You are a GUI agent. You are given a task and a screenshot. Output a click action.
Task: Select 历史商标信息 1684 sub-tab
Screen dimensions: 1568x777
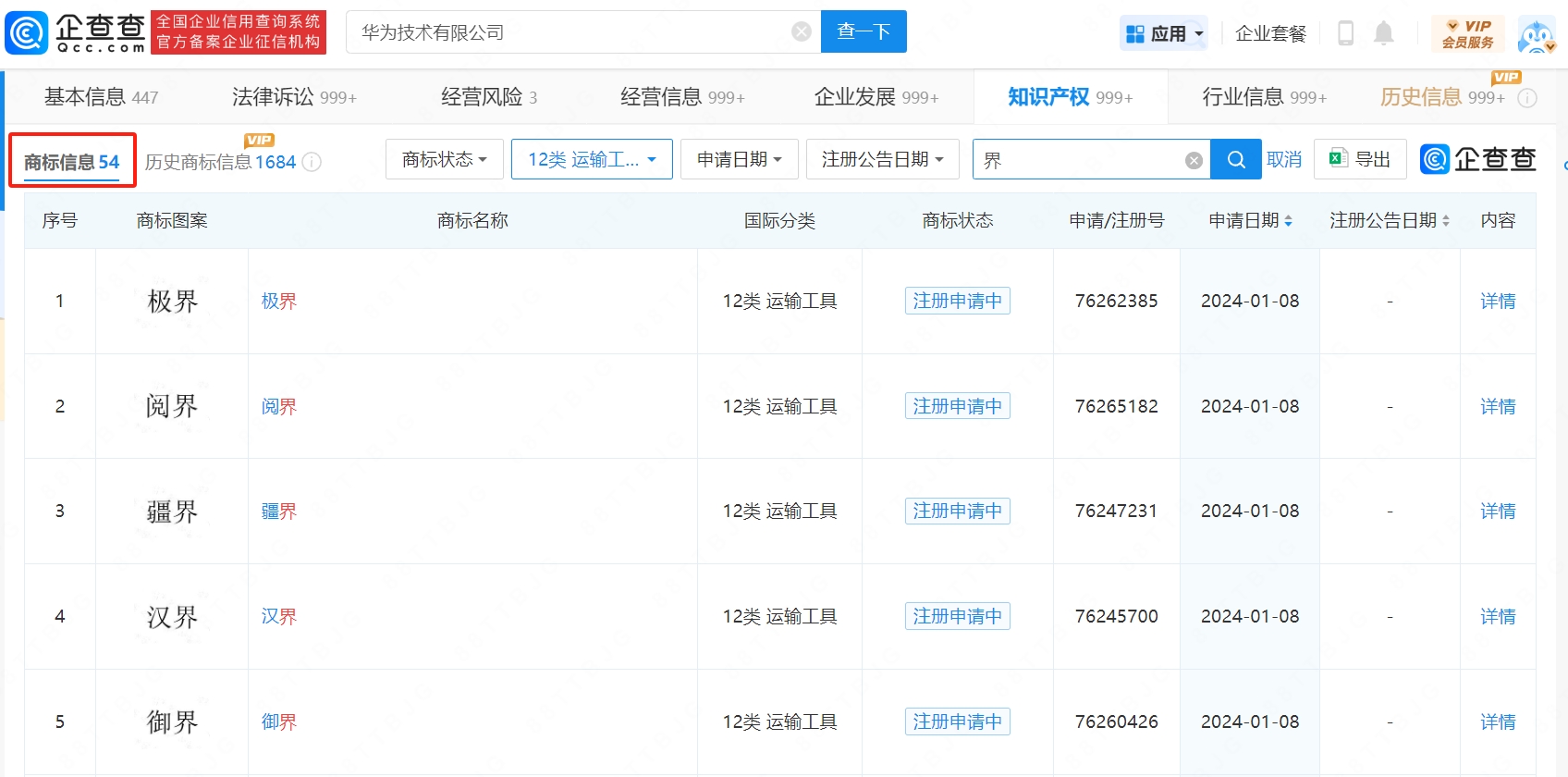coord(220,162)
